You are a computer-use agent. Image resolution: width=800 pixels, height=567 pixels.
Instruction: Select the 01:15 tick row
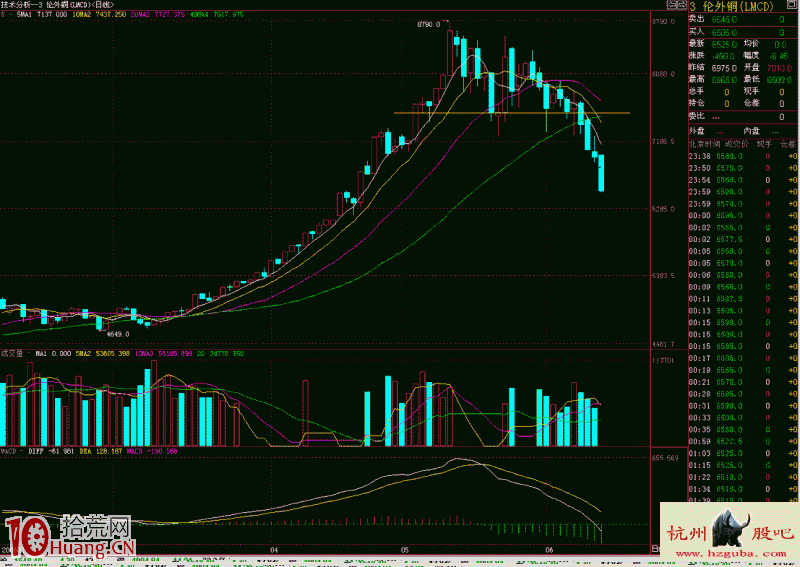click(743, 465)
